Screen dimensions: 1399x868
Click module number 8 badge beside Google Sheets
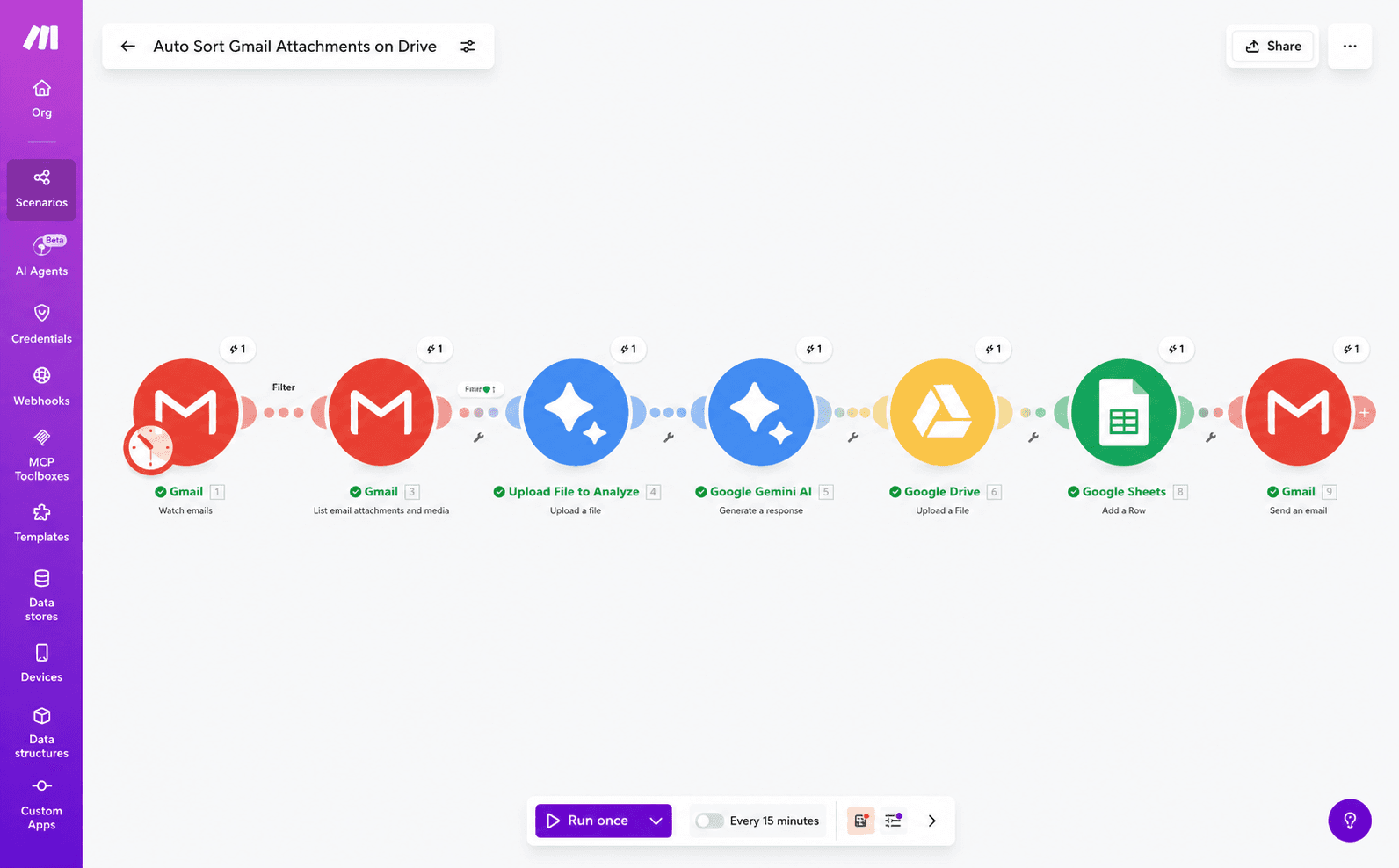coord(1180,492)
